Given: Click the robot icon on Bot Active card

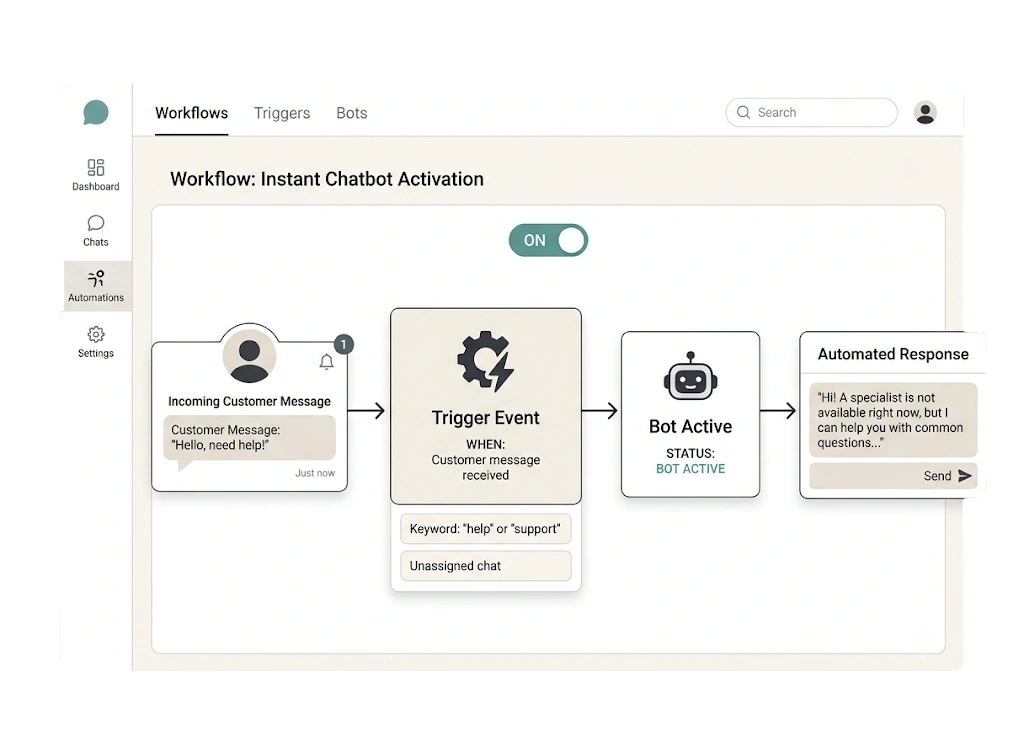Looking at the screenshot, I should coord(690,376).
